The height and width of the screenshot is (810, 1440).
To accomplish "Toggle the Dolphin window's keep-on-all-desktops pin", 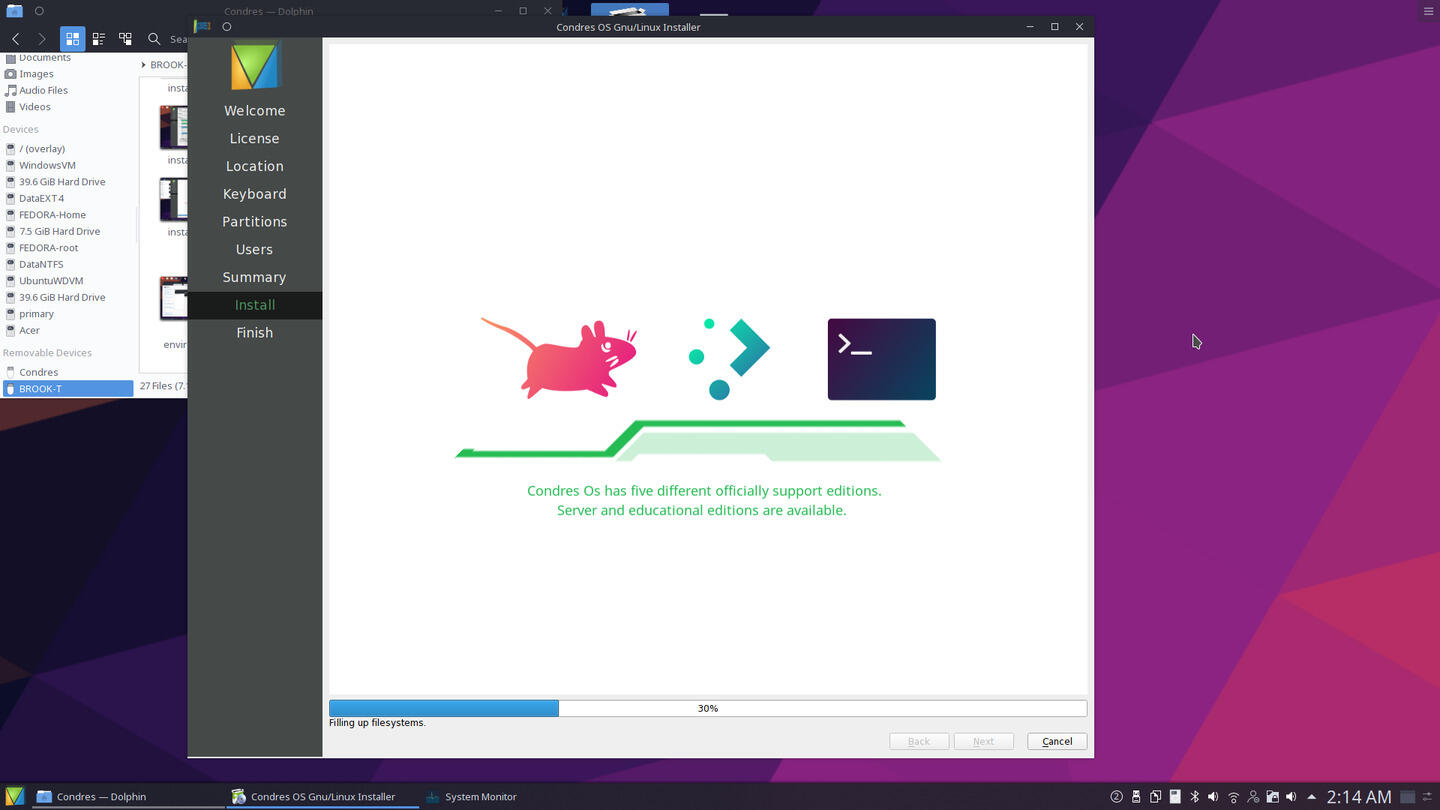I will point(39,11).
